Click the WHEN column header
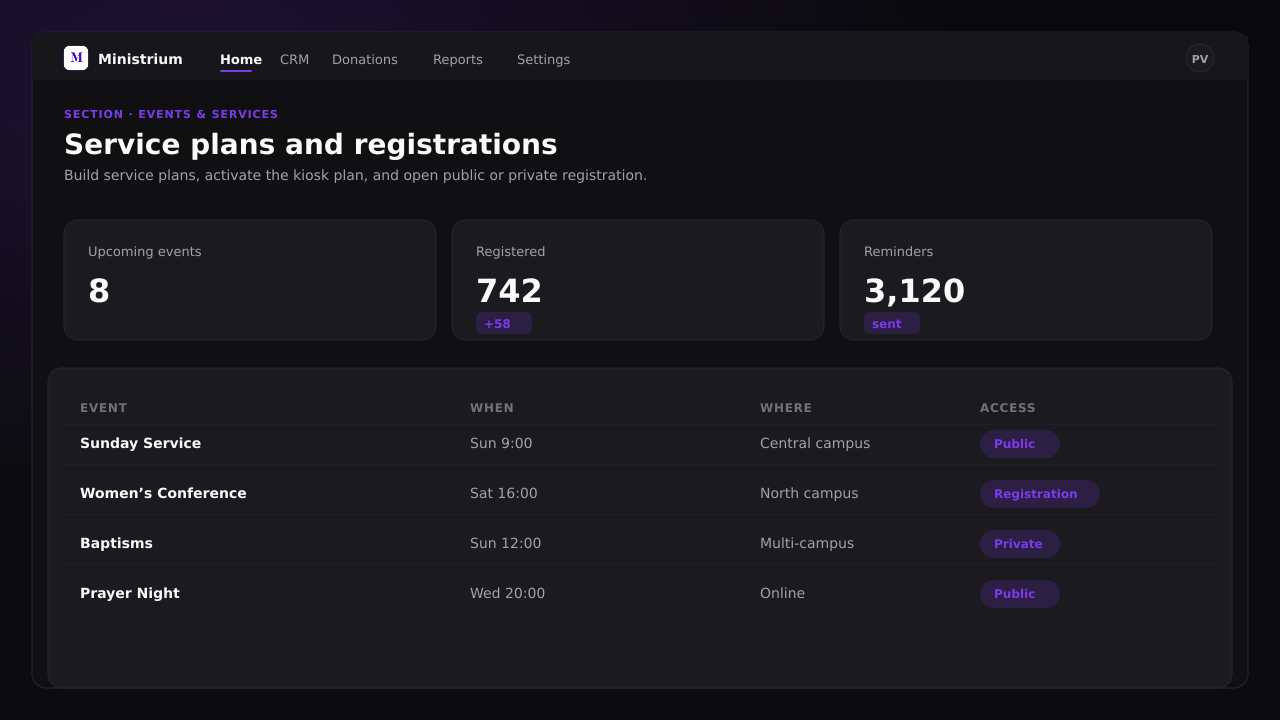 [492, 408]
